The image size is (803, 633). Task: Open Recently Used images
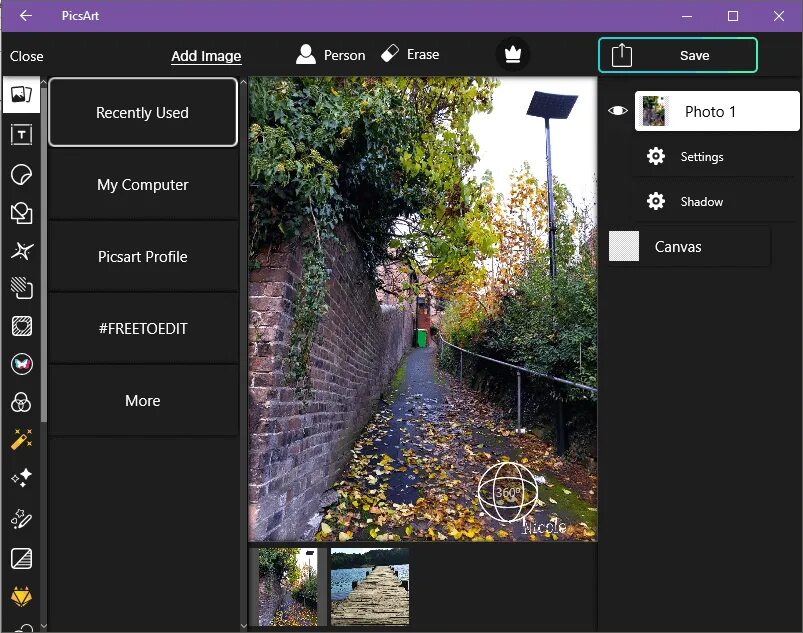pos(143,112)
